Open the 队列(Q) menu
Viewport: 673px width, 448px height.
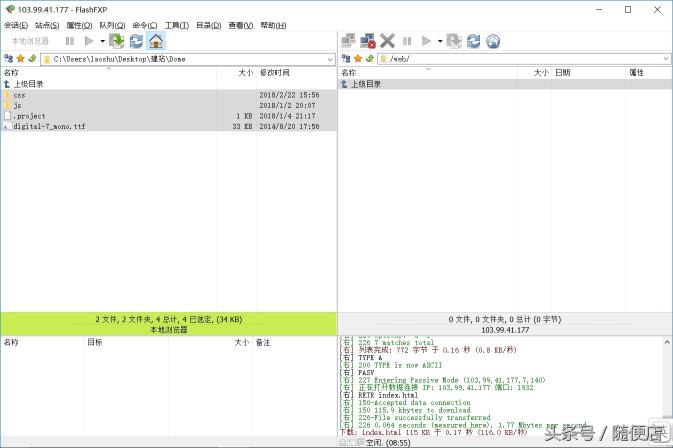click(112, 25)
